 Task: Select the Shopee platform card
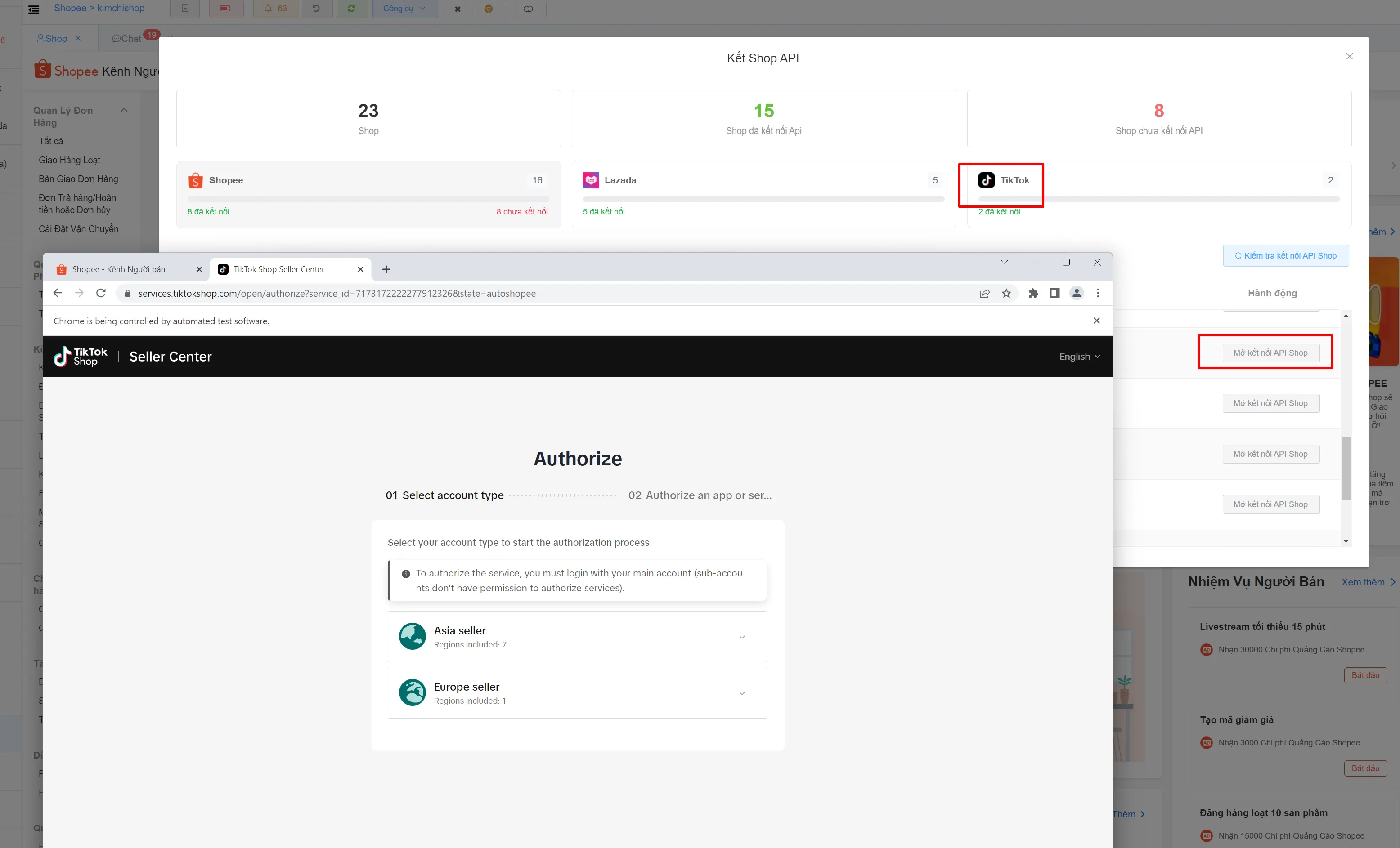368,194
